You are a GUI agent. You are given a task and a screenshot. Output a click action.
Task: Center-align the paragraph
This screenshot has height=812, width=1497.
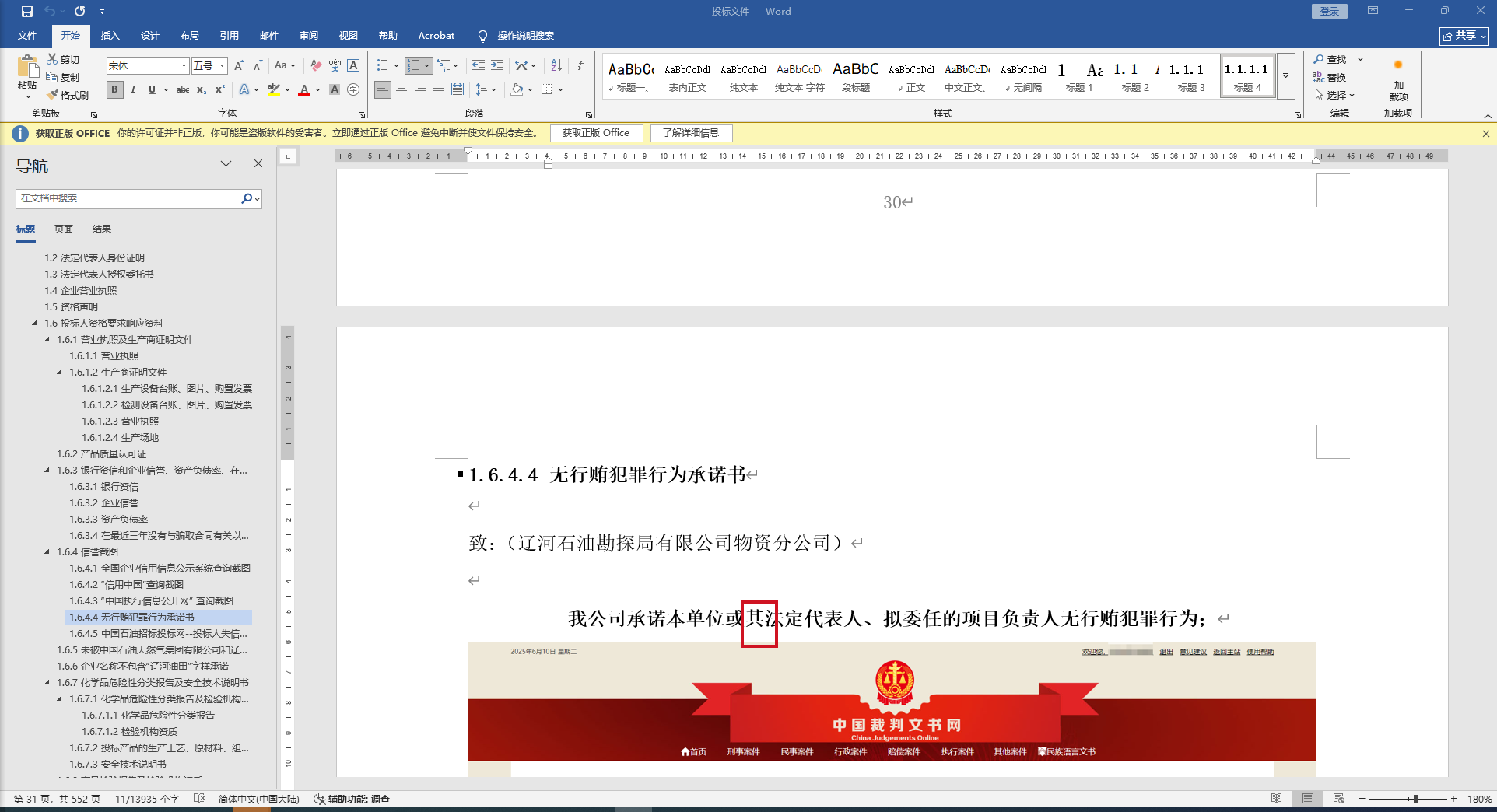[401, 89]
